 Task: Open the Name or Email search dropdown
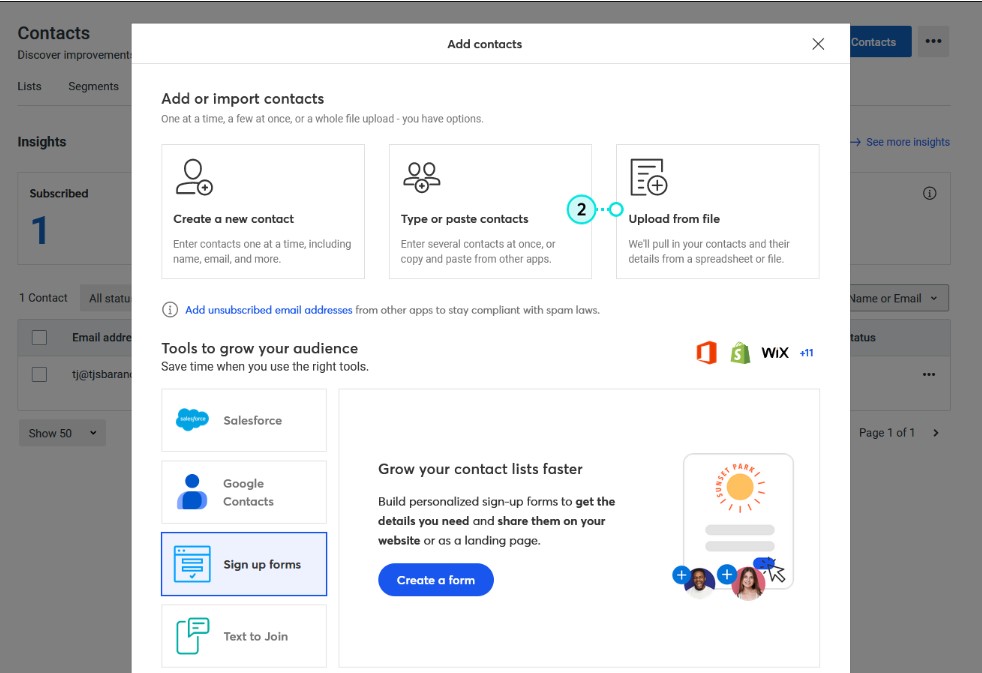coord(899,298)
